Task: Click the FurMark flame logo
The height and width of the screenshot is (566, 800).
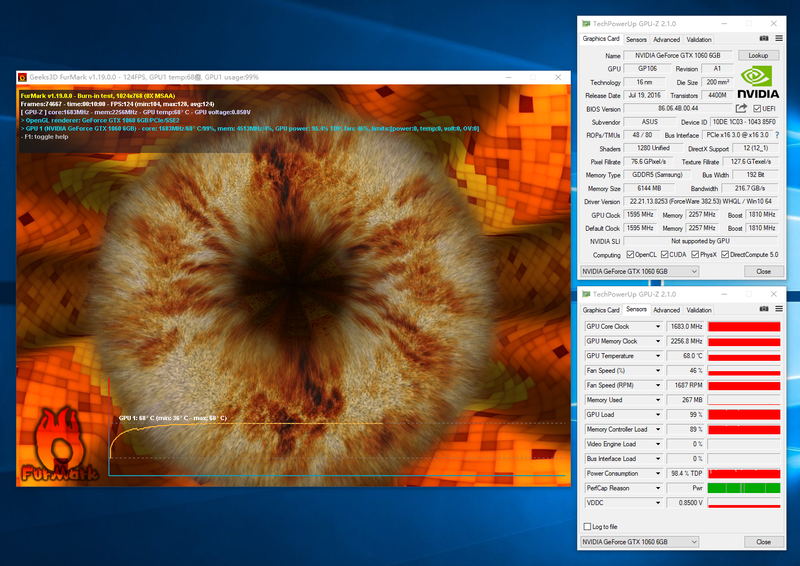Action: click(x=60, y=445)
